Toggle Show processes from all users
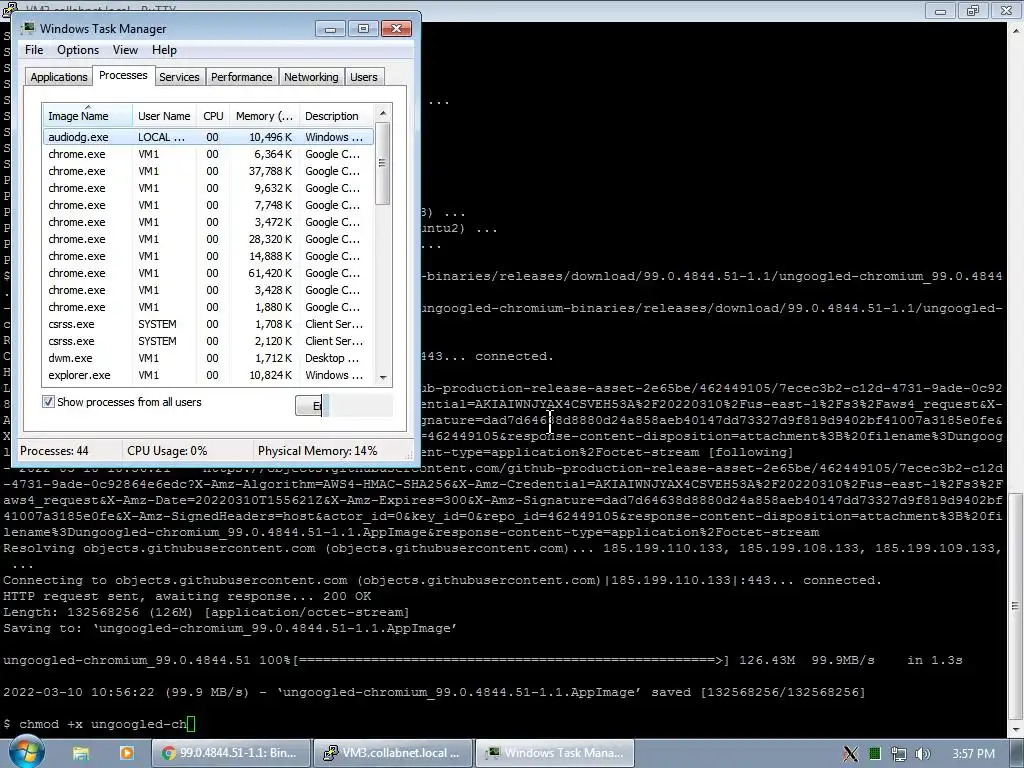 click(48, 402)
